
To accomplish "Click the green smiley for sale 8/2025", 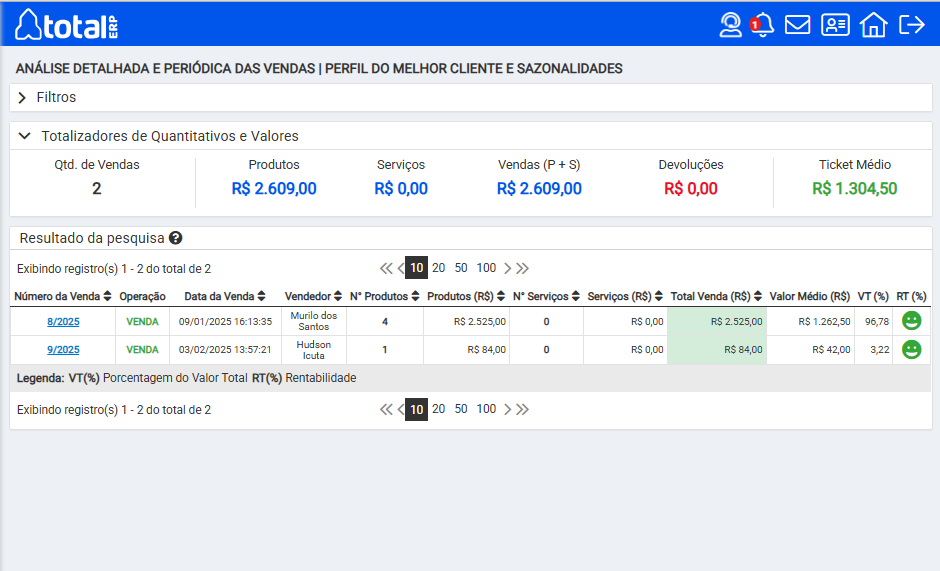I will pos(911,321).
